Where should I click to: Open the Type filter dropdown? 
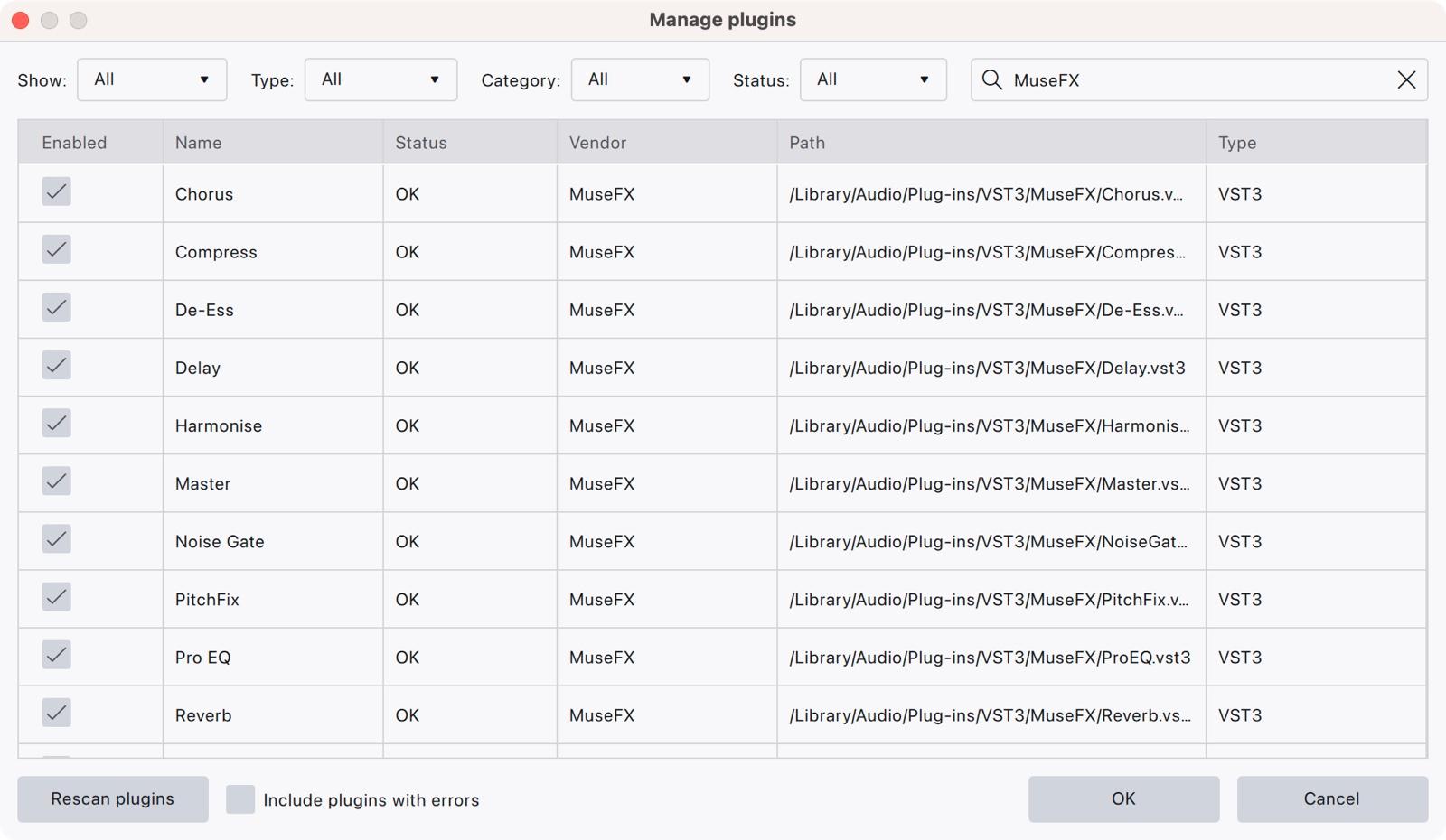(380, 79)
